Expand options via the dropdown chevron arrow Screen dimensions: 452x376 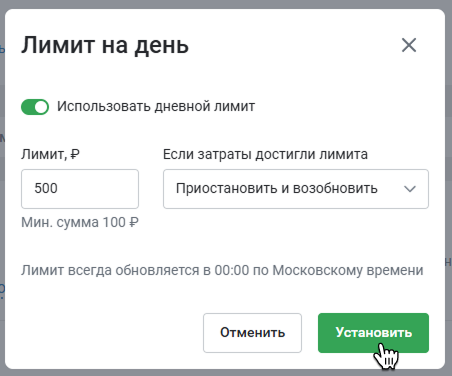pyautogui.click(x=410, y=189)
